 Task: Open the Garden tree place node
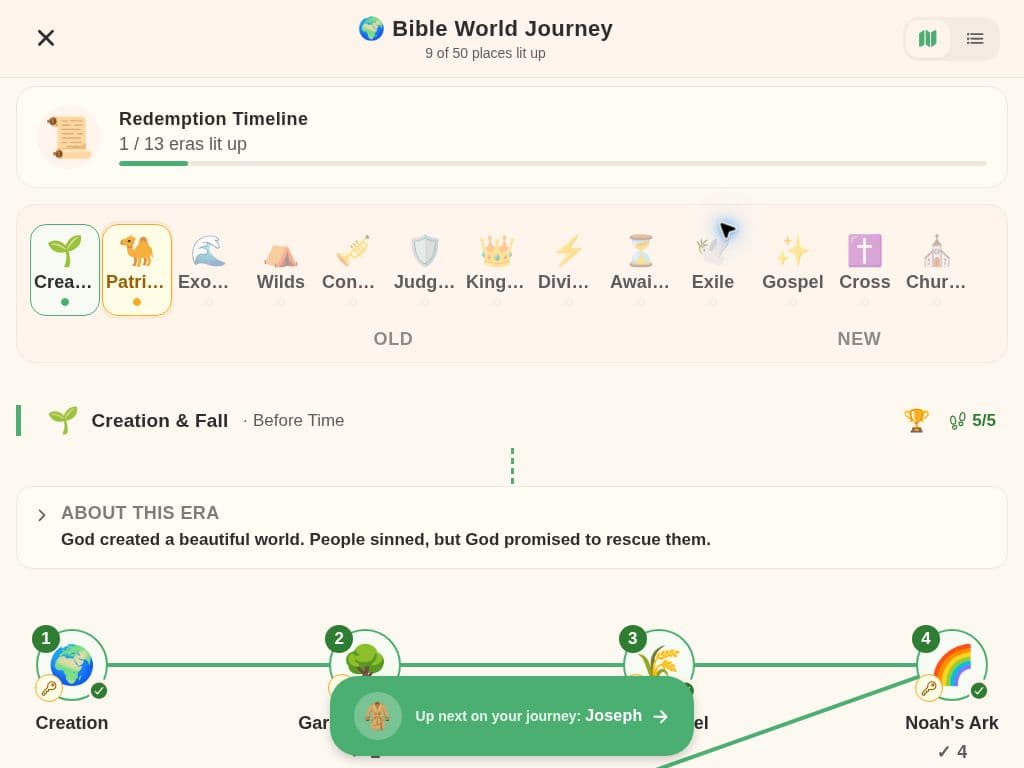pos(364,658)
